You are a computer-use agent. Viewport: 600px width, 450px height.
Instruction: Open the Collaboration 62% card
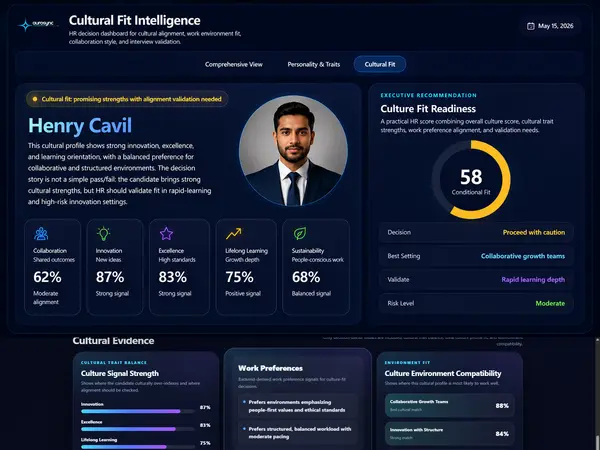(52, 267)
